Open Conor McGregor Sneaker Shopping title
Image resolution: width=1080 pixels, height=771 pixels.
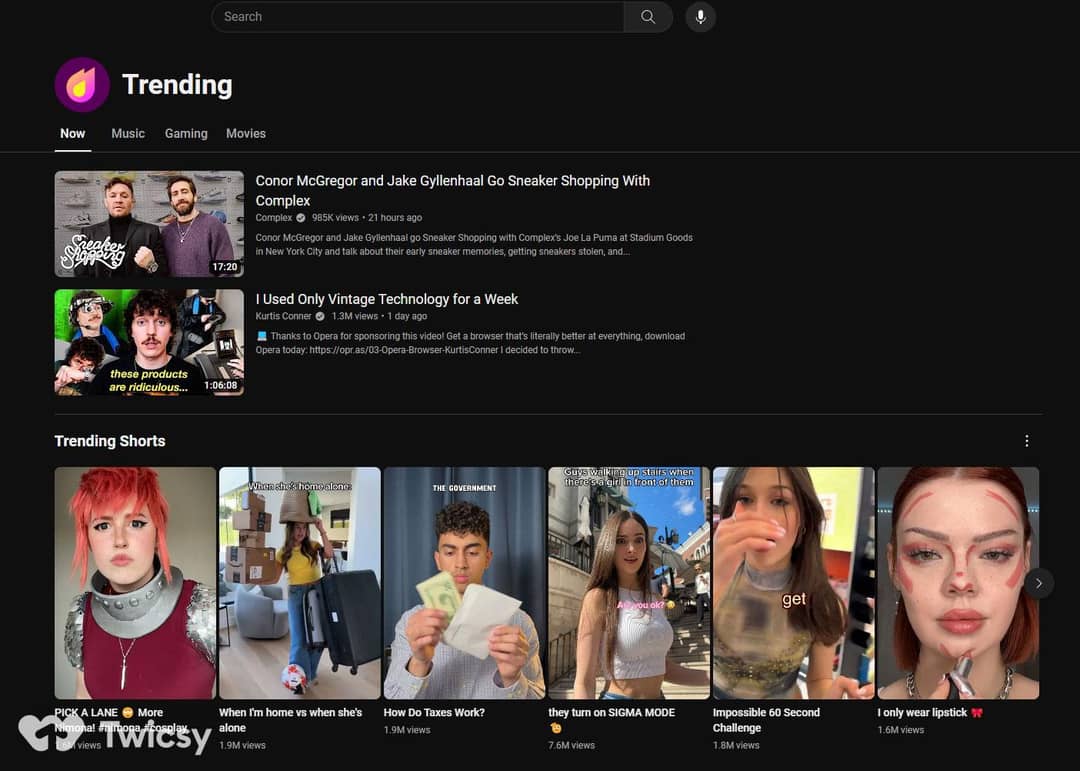(453, 190)
